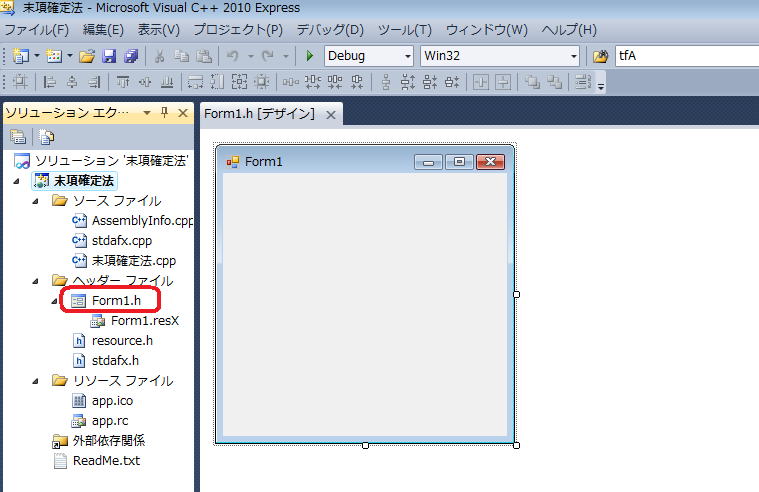
Task: Click the Tab Order layout icon
Action: 583,82
